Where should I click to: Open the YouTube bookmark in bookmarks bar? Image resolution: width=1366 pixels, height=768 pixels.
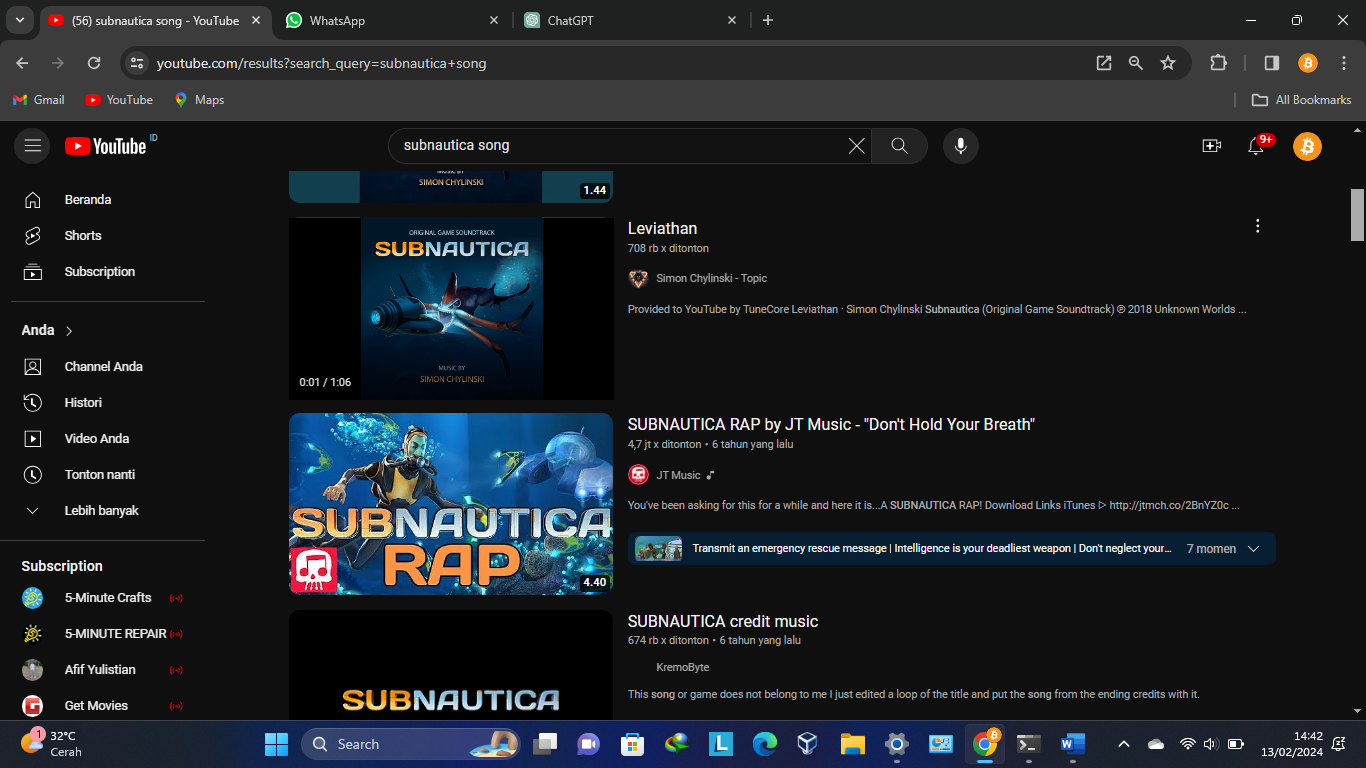(x=119, y=100)
